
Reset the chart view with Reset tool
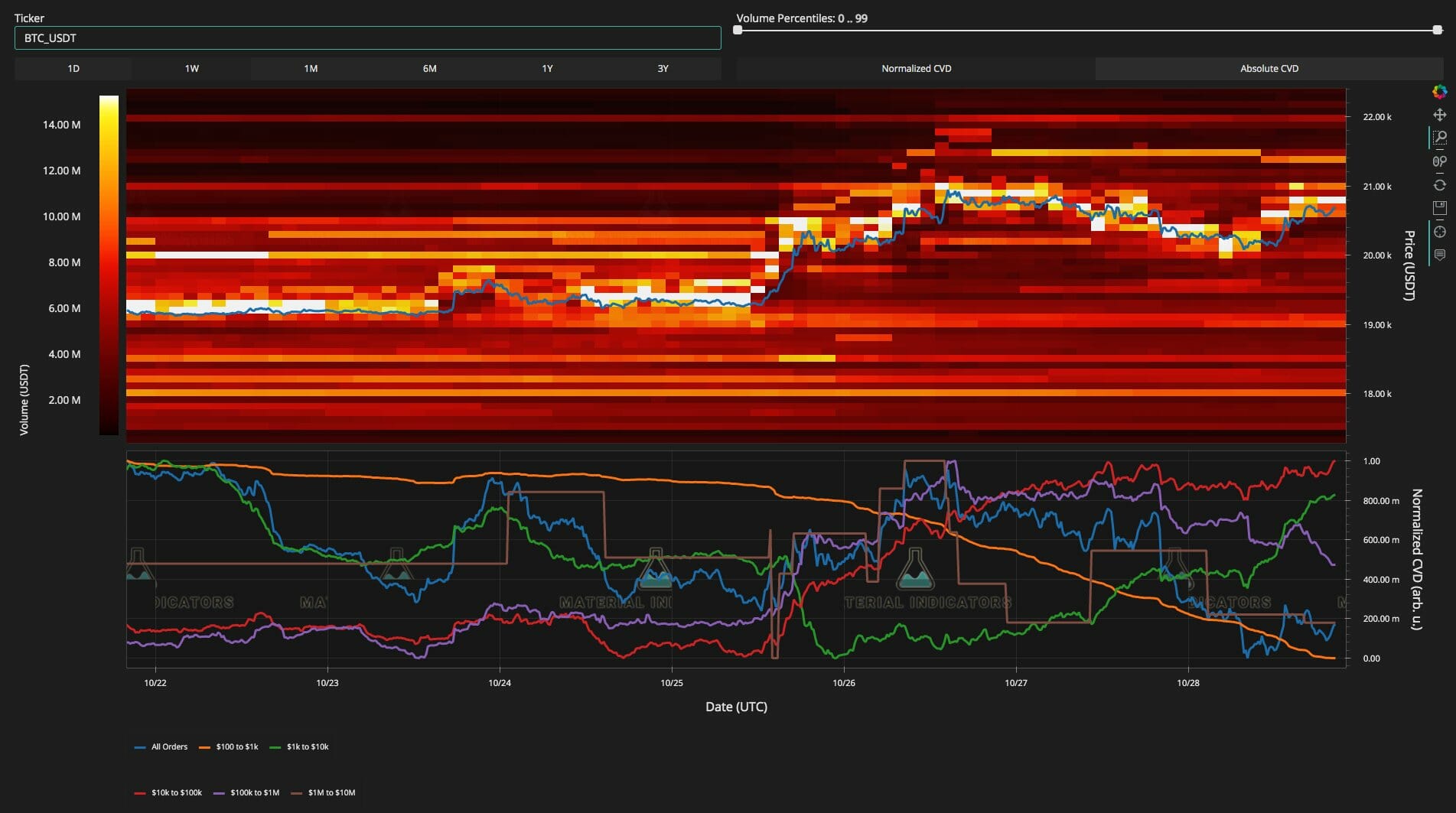coord(1439,185)
